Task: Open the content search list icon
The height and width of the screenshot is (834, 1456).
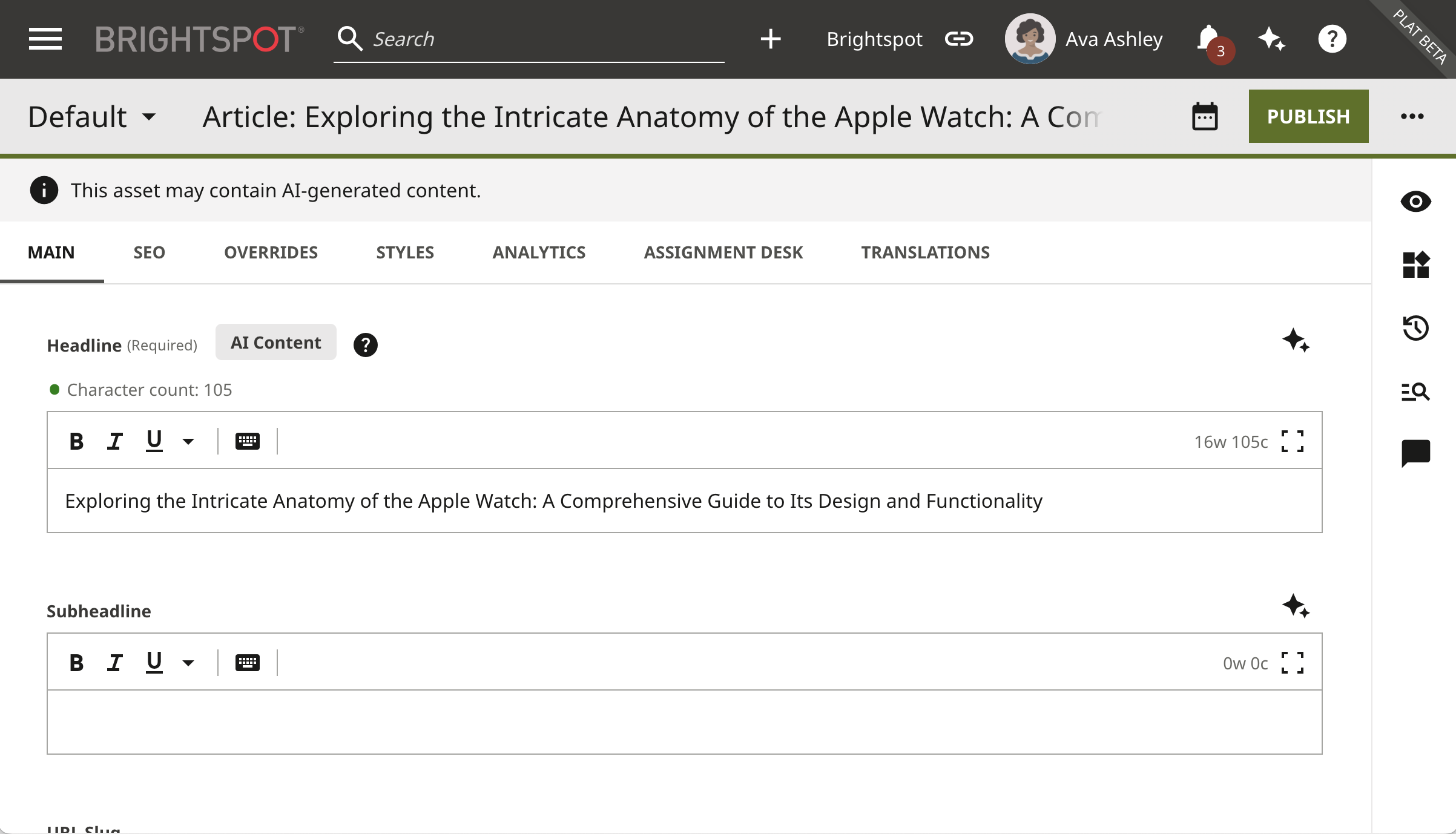Action: pyautogui.click(x=1415, y=392)
